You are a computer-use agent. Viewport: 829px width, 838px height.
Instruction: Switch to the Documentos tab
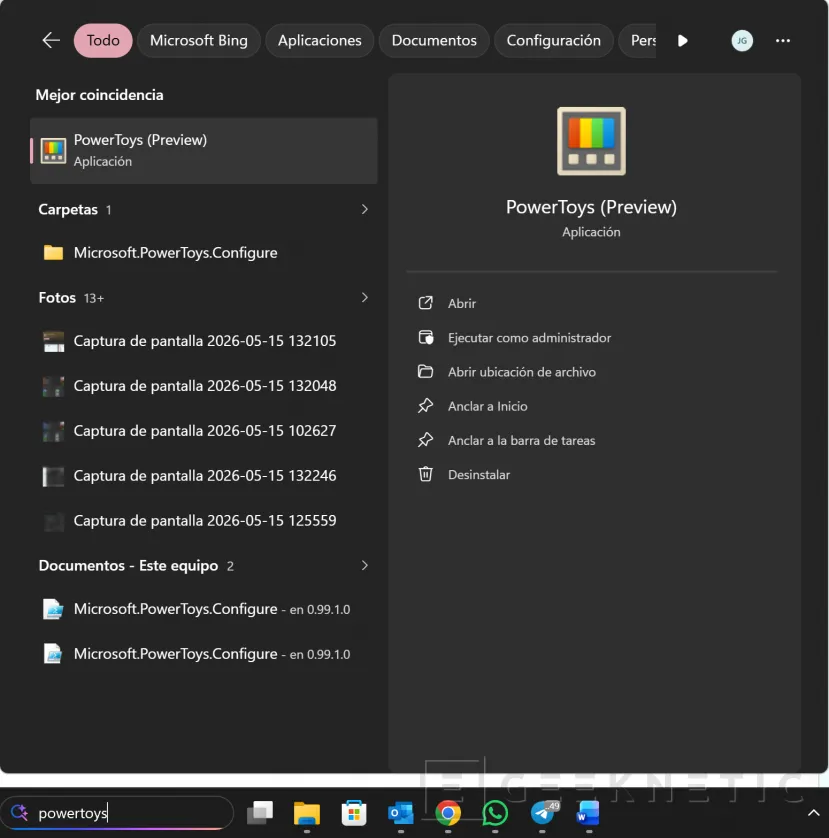pyautogui.click(x=433, y=41)
